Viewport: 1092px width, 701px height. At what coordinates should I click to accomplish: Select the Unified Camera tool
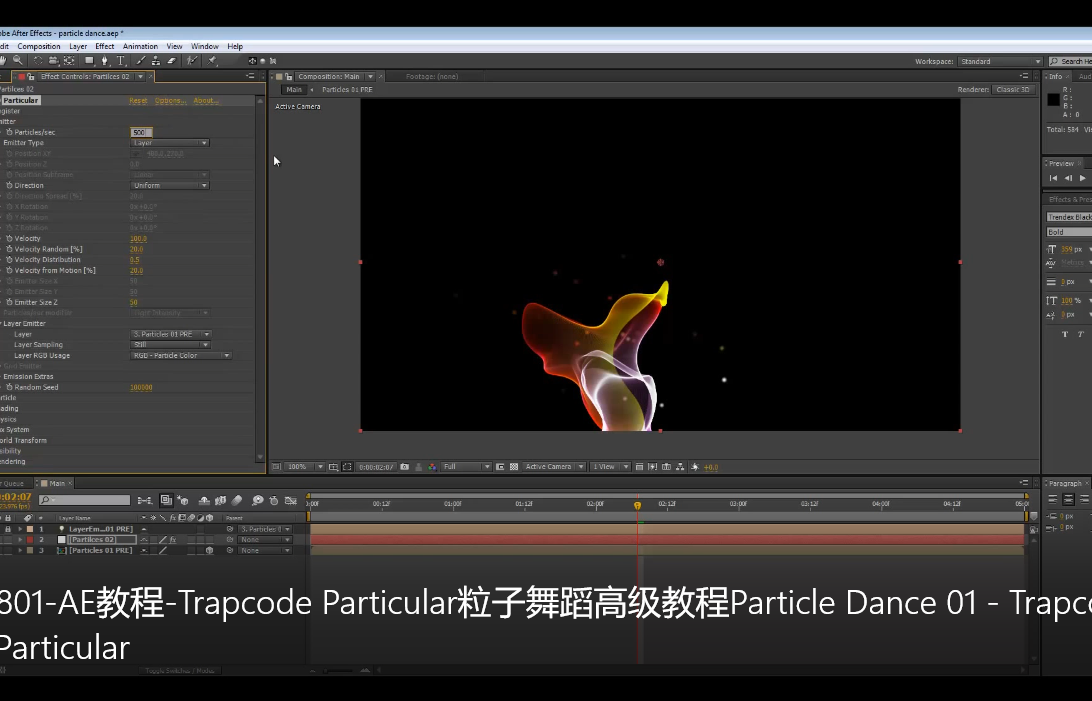(53, 61)
